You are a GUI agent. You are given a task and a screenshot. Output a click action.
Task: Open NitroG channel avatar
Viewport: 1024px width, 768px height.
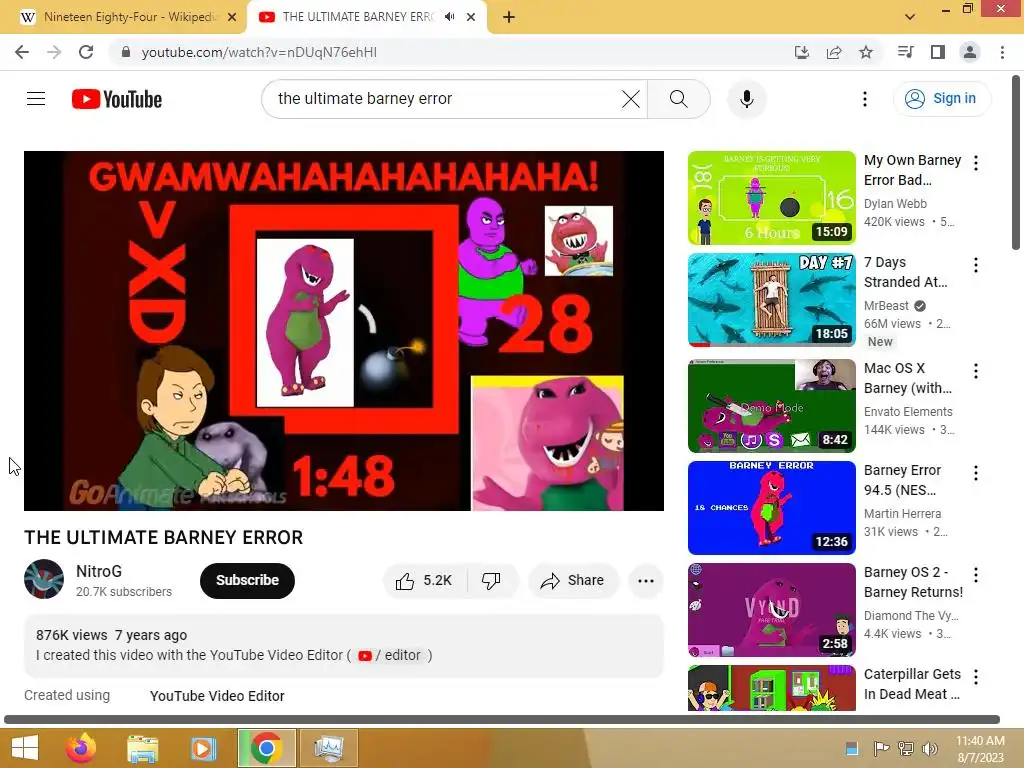click(x=44, y=579)
